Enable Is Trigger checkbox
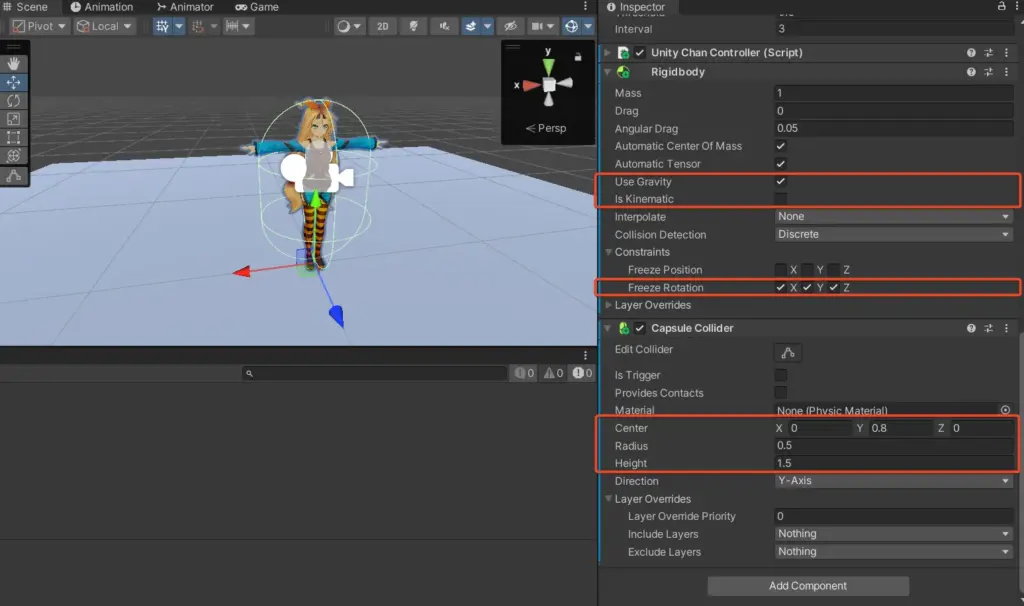 tap(780, 375)
